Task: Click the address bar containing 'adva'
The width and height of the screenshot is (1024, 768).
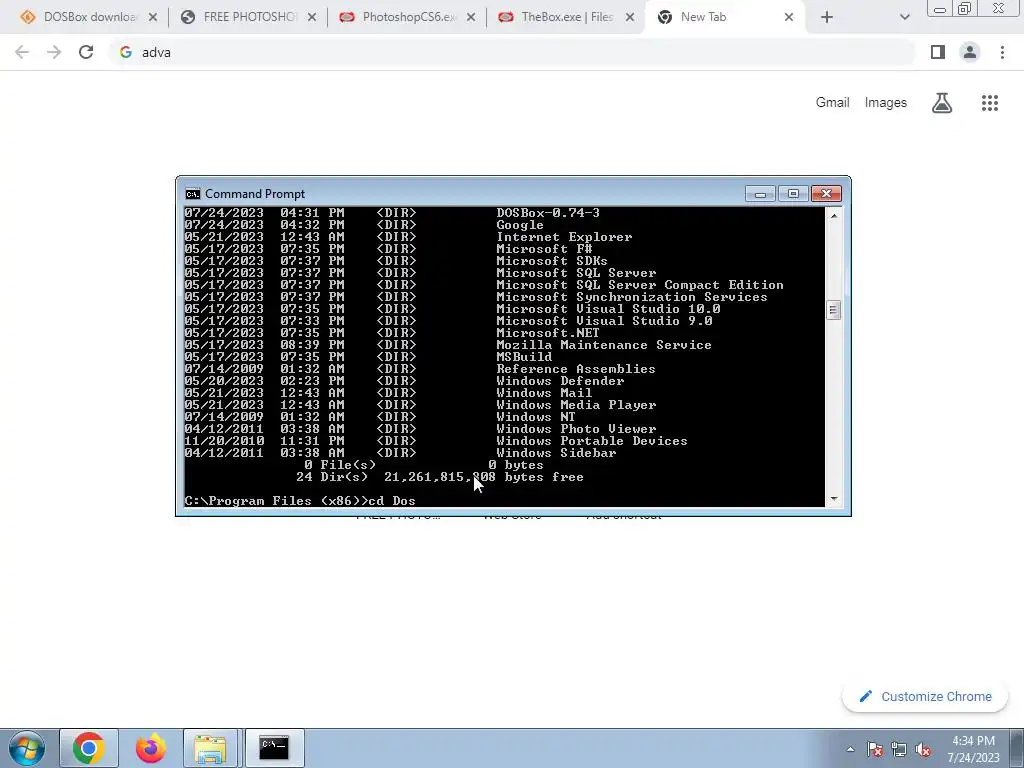Action: (x=512, y=52)
